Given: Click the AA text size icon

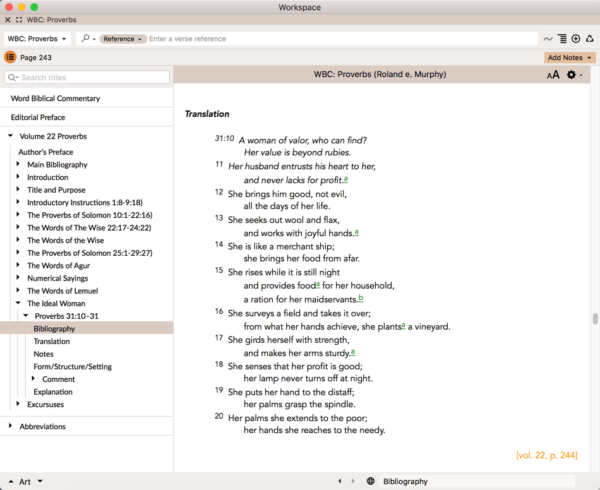Looking at the screenshot, I should 553,75.
